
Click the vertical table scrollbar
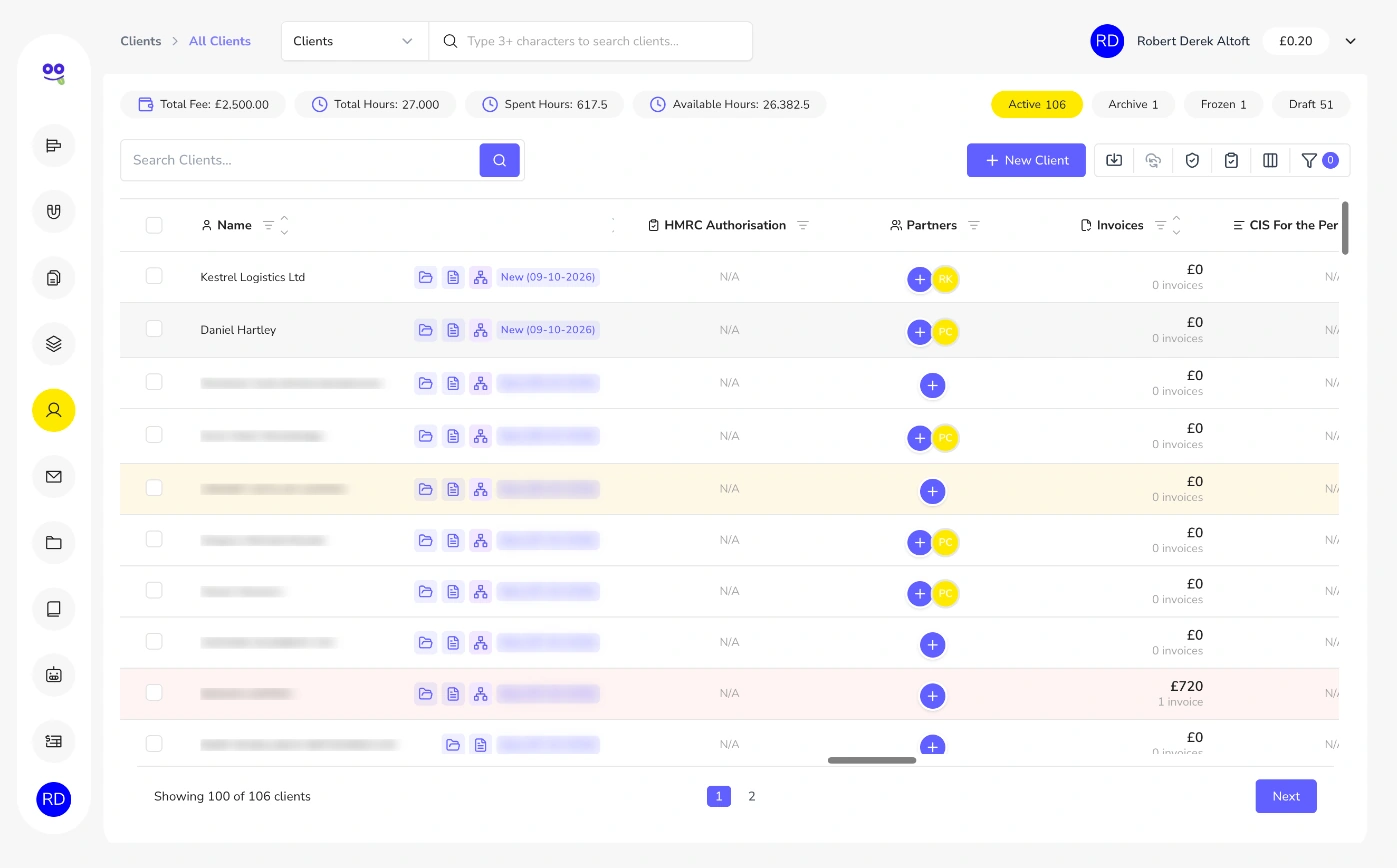click(x=1345, y=228)
